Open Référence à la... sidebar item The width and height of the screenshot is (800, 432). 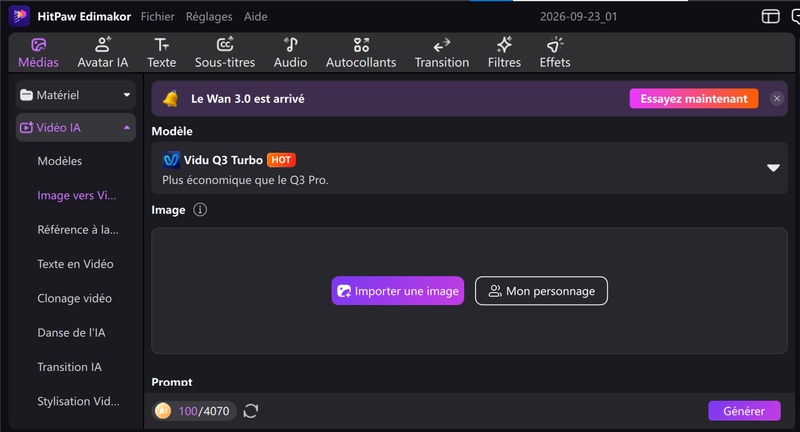pyautogui.click(x=78, y=230)
